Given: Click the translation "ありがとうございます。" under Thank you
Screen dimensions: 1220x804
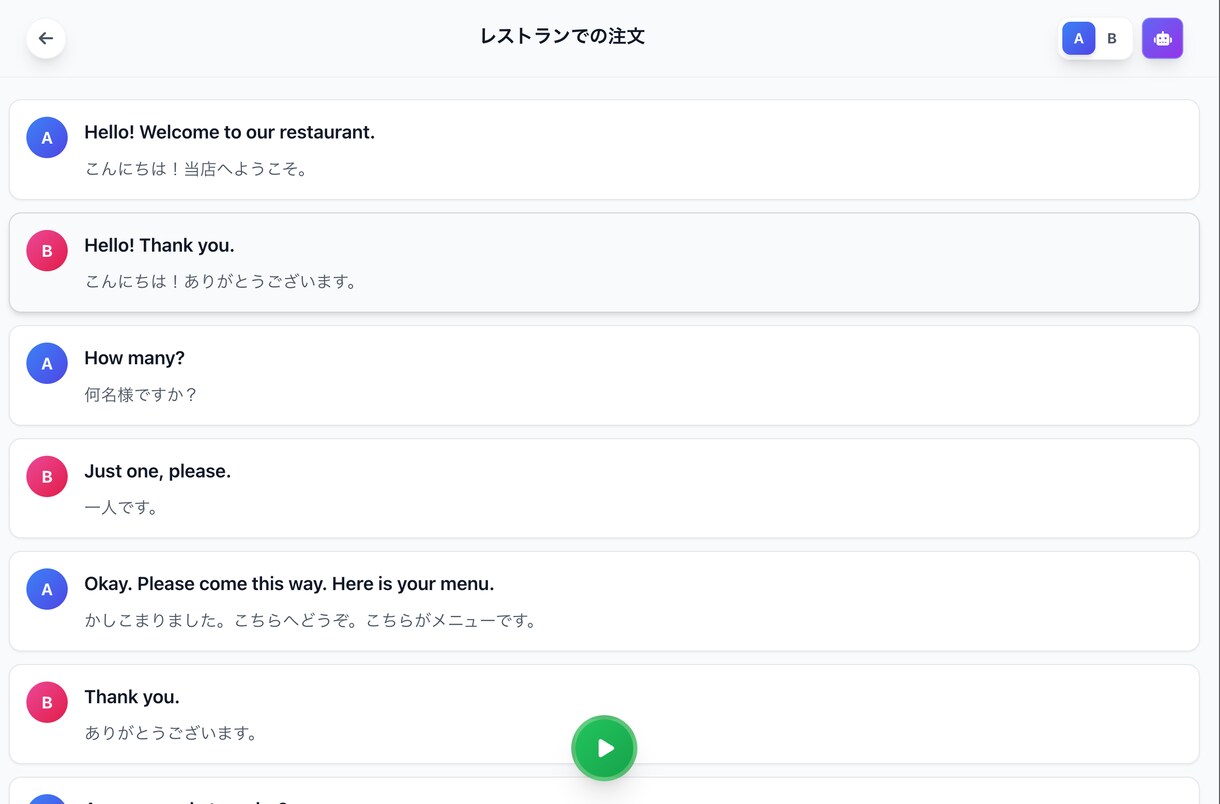Looking at the screenshot, I should point(174,734).
